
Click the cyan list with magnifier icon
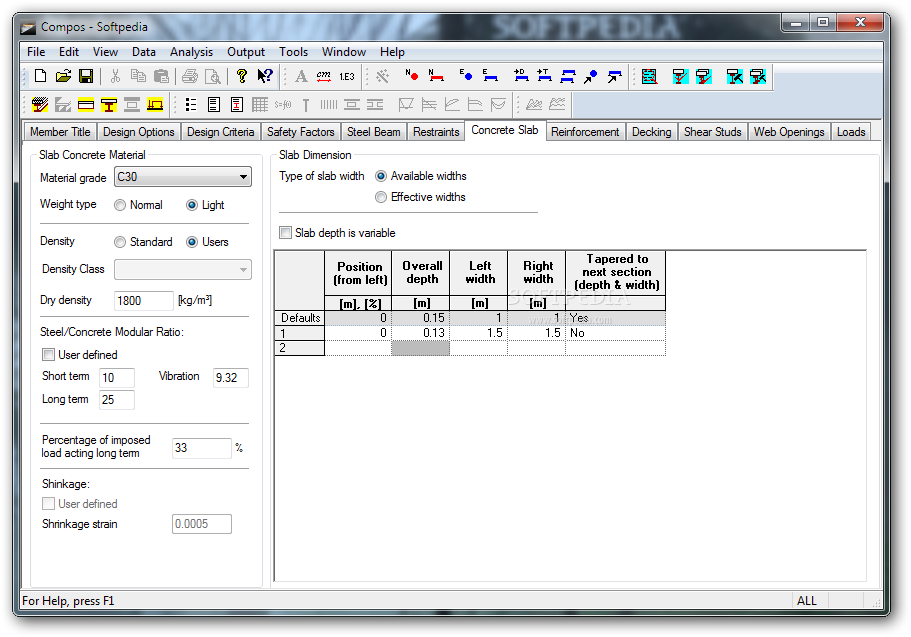pos(649,76)
